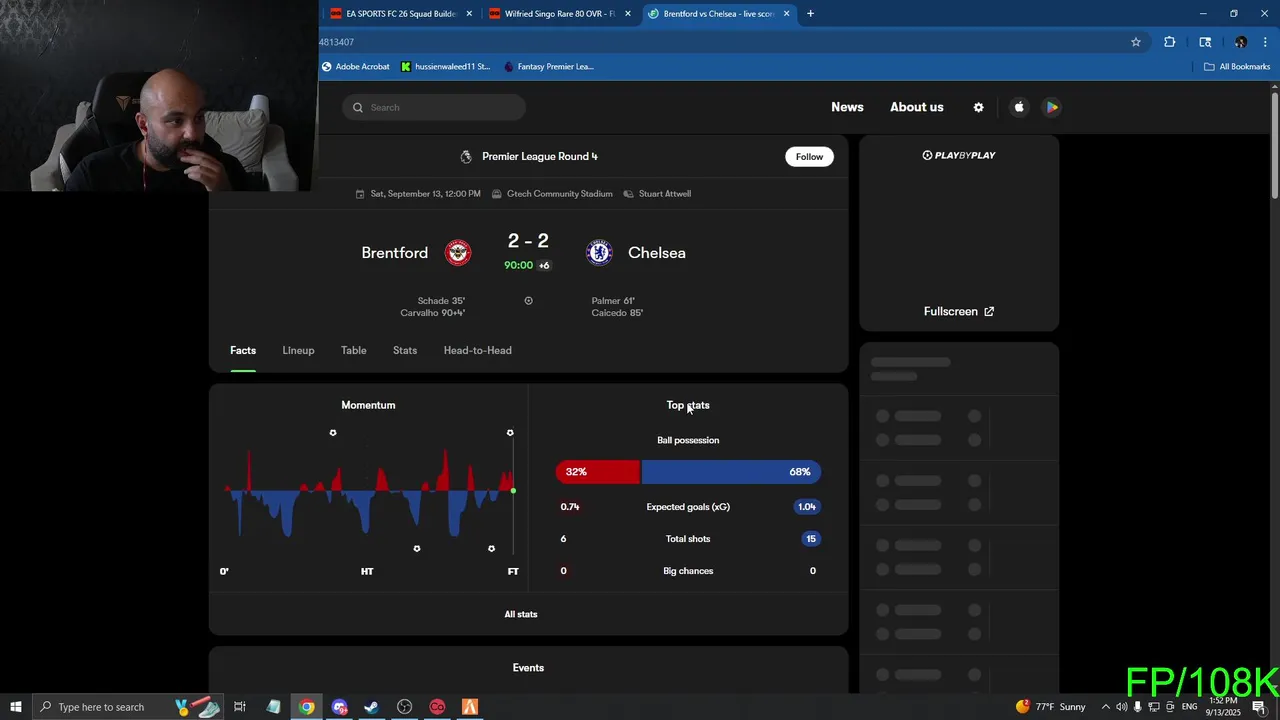
Task: Open the browser Extensions puzzle icon
Action: pyautogui.click(x=1169, y=42)
